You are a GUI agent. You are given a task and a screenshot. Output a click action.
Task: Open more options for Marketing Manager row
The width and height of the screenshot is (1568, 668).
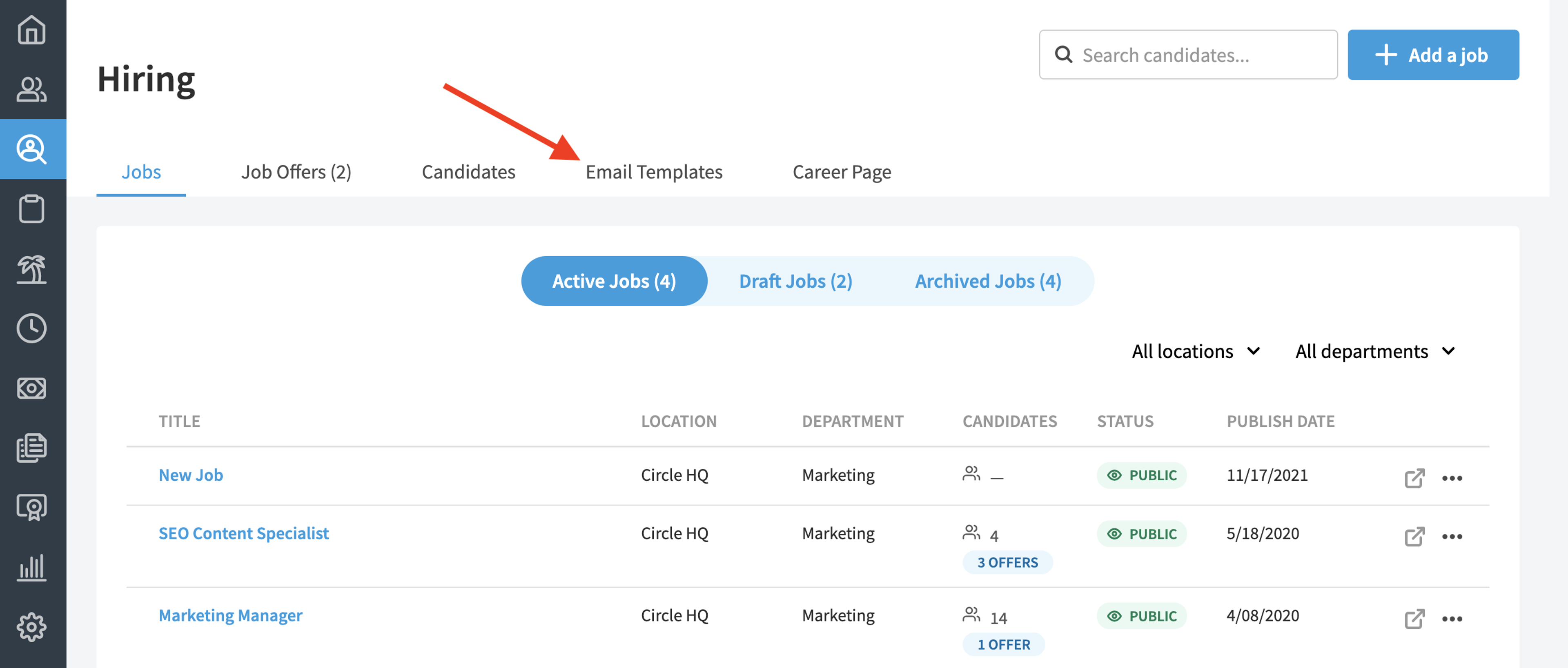tap(1452, 618)
